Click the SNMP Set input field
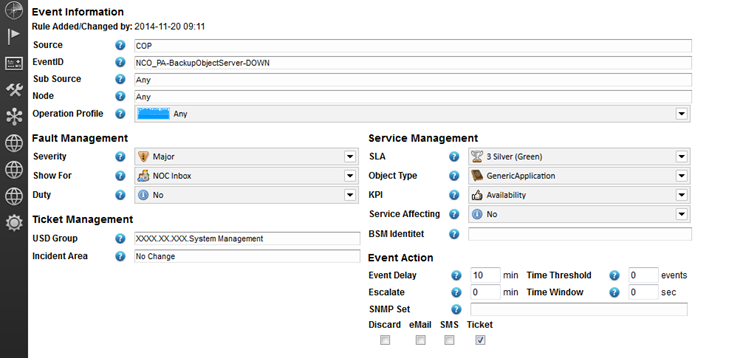747x364 pixels. tap(579, 309)
